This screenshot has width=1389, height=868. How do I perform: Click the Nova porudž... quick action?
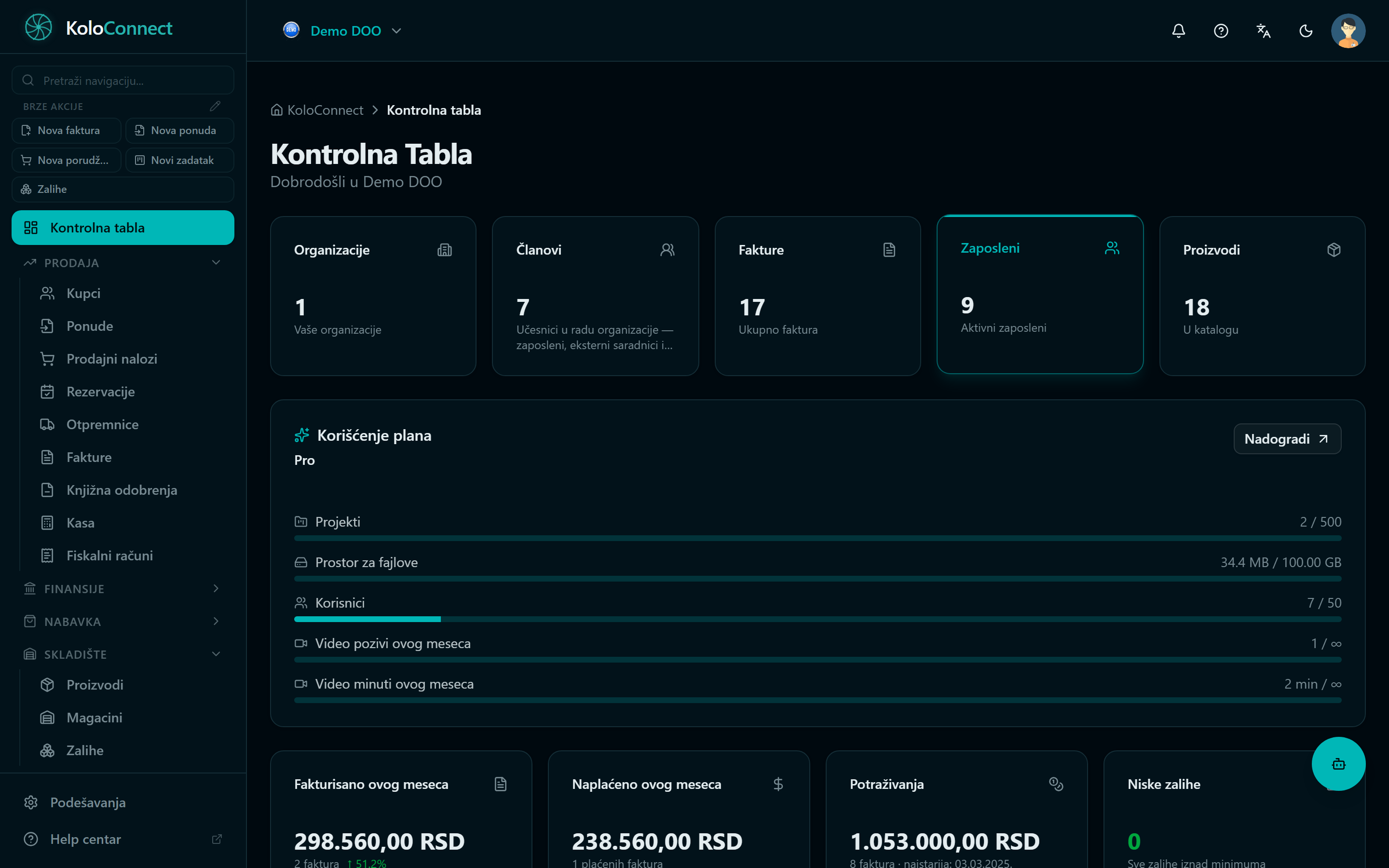point(67,160)
